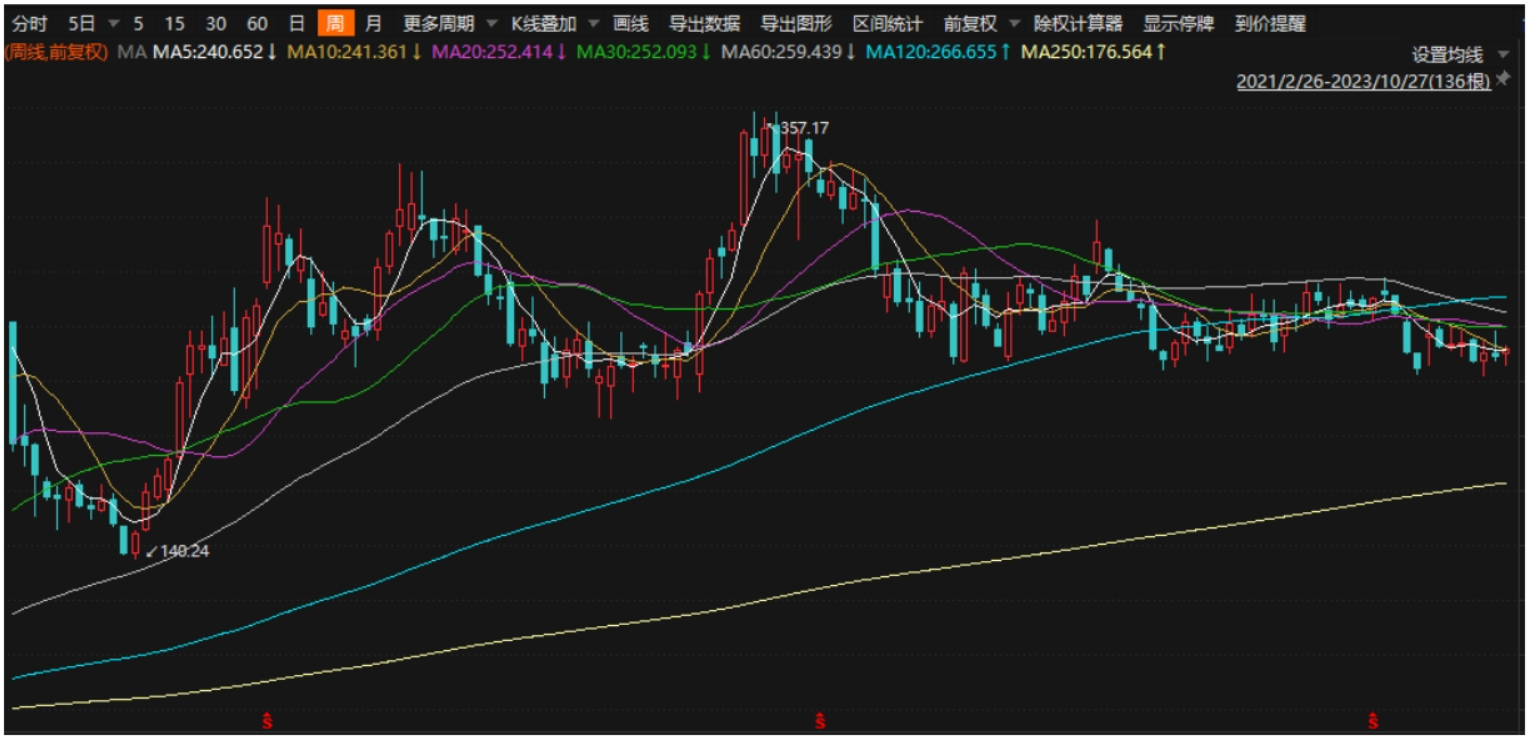The image size is (1527, 737).
Task: Open the 除权计算器 calculator
Action: [x=1078, y=23]
